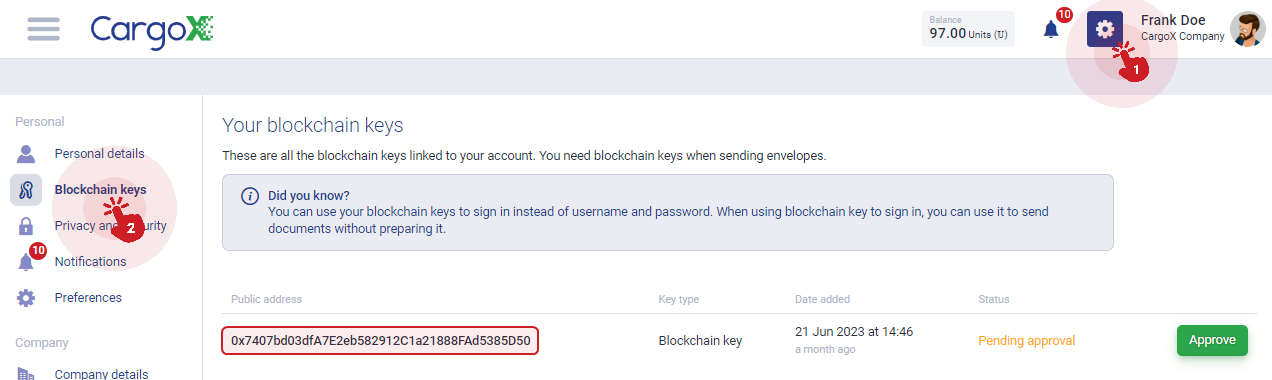The width and height of the screenshot is (1272, 380).
Task: Click the Blockchain keys key icon
Action: [x=26, y=190]
